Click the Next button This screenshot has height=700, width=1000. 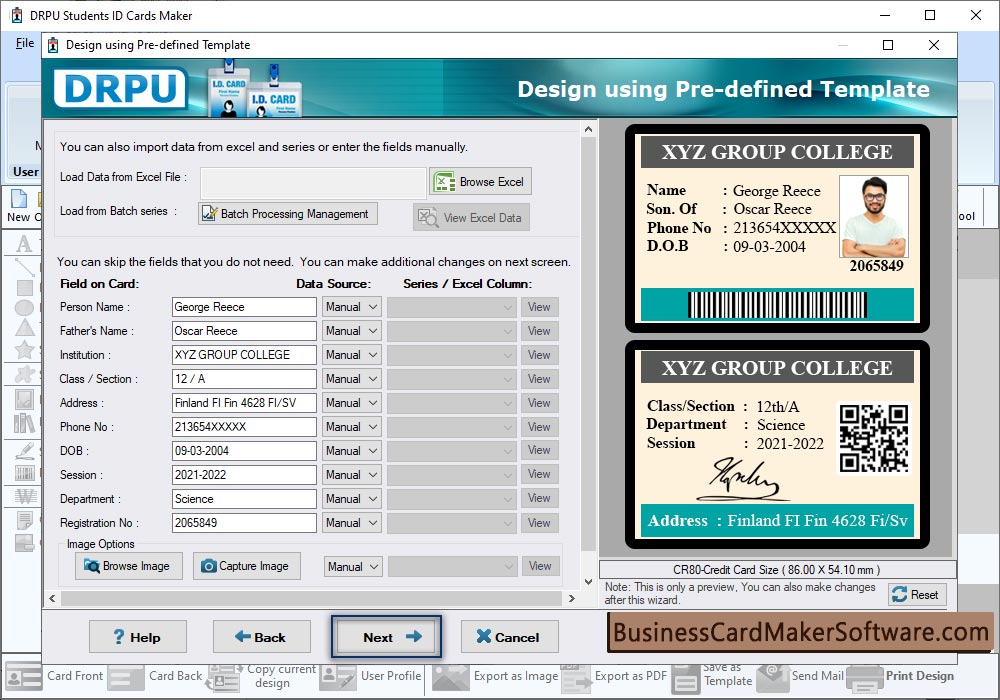pos(386,636)
